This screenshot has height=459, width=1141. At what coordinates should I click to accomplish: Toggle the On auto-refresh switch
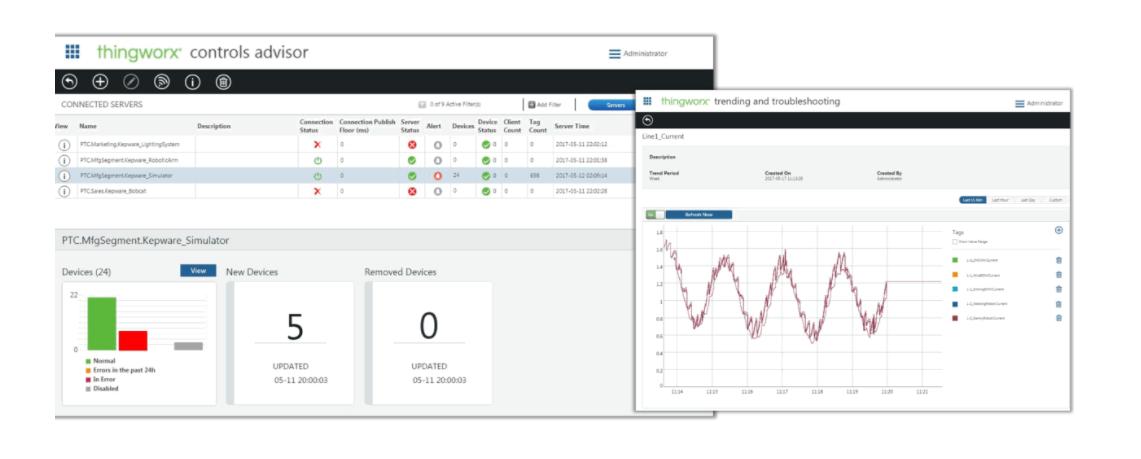pyautogui.click(x=655, y=215)
